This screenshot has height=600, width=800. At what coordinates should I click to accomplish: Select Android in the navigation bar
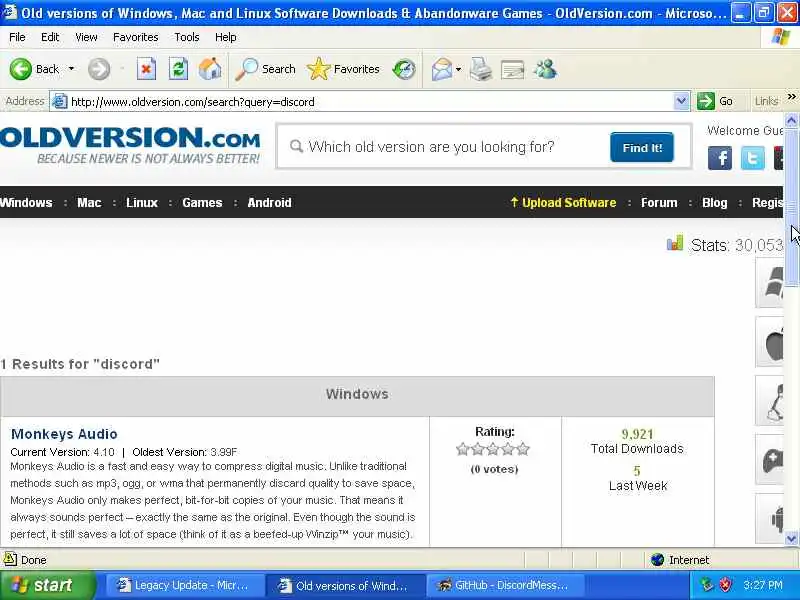tap(269, 203)
